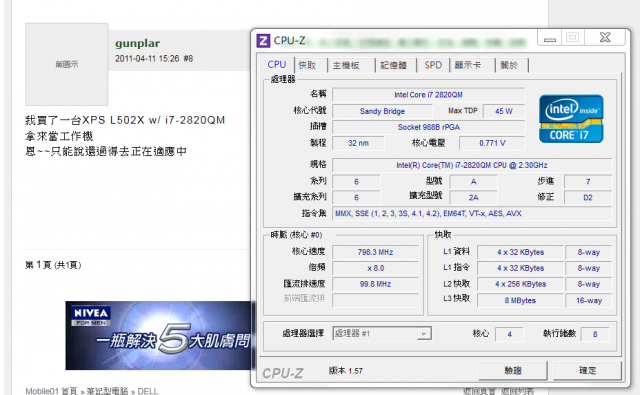The image size is (640, 395).
Task: Click the D2 revision value
Action: pos(588,198)
